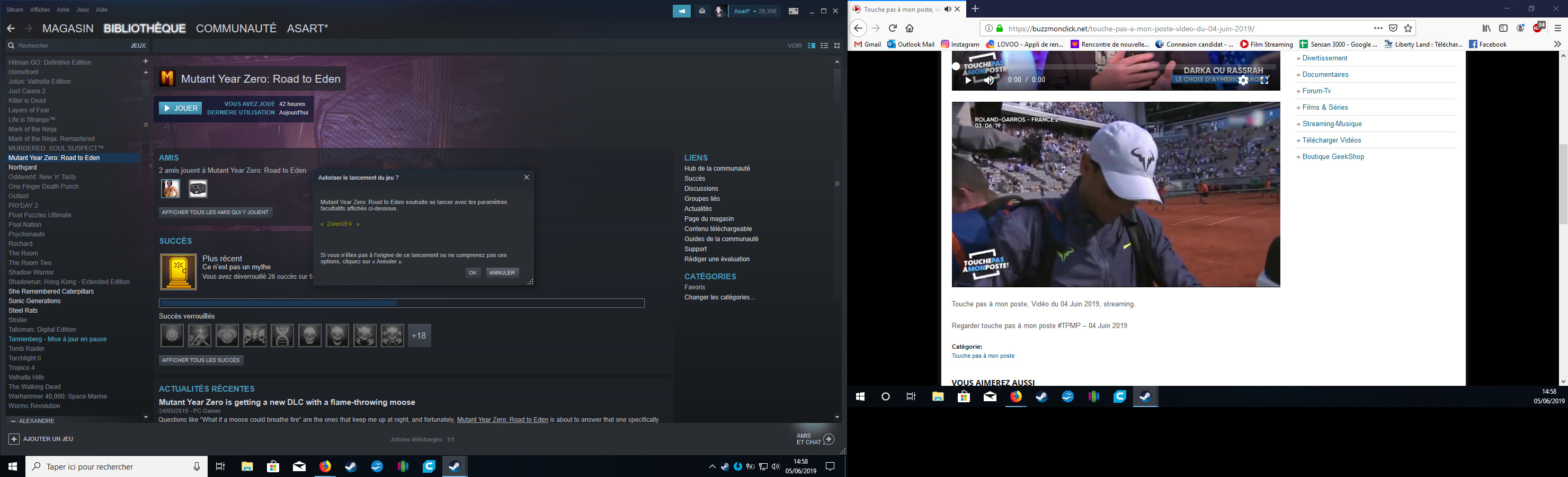
Task: Show more bookmarks with the overflow chevron
Action: click(x=1557, y=44)
